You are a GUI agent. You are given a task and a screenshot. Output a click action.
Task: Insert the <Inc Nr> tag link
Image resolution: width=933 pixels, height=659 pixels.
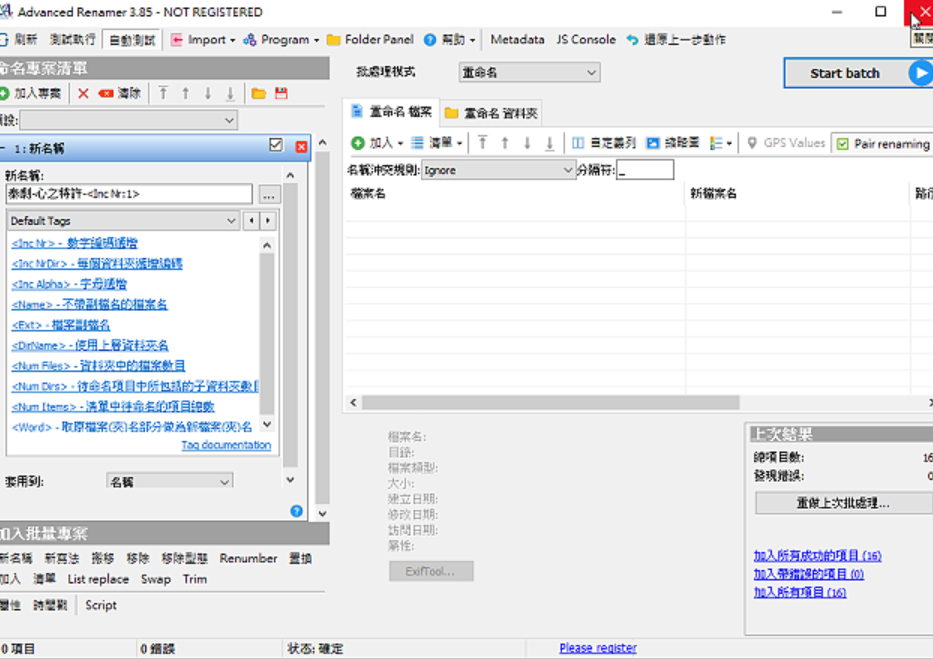[74, 243]
